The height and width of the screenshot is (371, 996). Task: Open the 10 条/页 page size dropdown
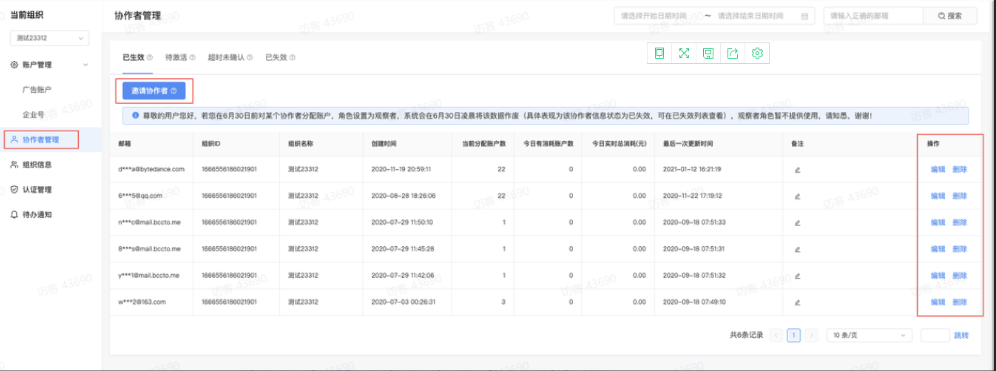click(869, 335)
